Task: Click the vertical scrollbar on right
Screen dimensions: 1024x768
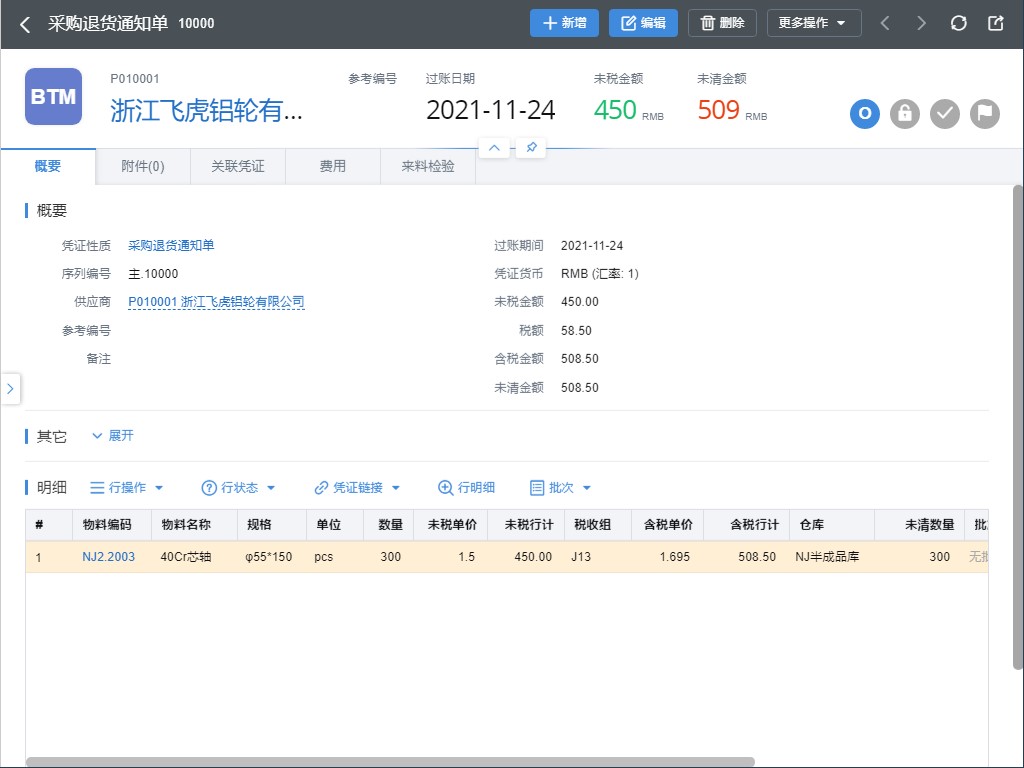Action: coord(1018,427)
